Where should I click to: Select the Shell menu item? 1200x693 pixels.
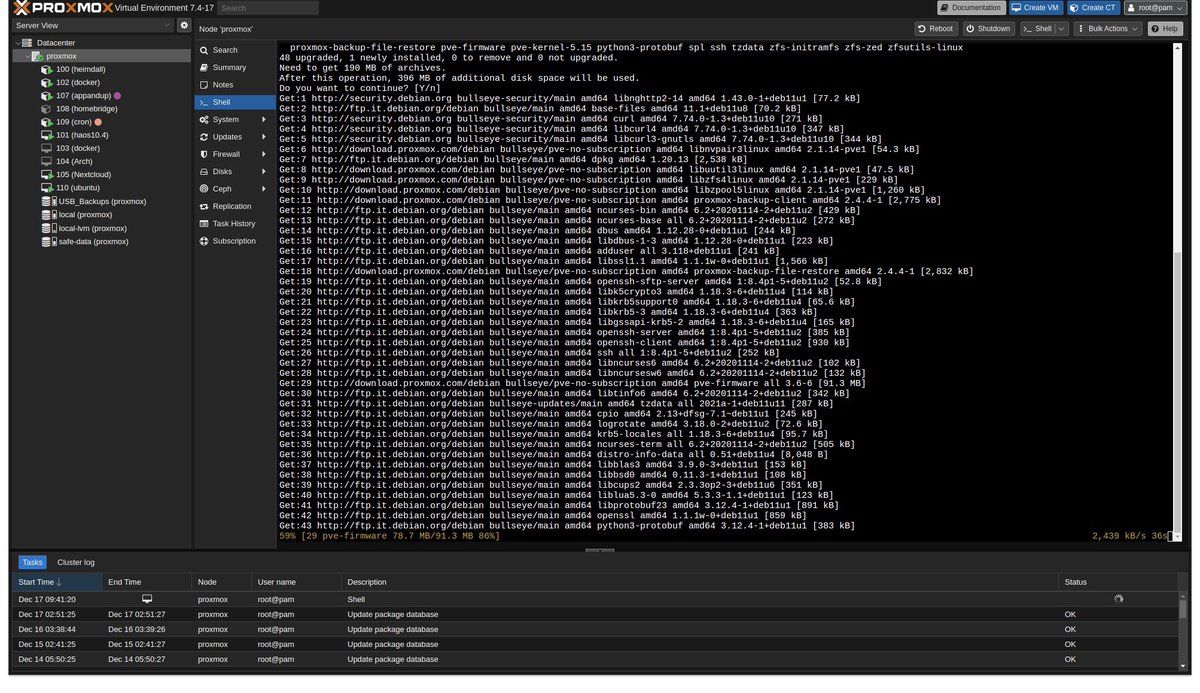(235, 102)
